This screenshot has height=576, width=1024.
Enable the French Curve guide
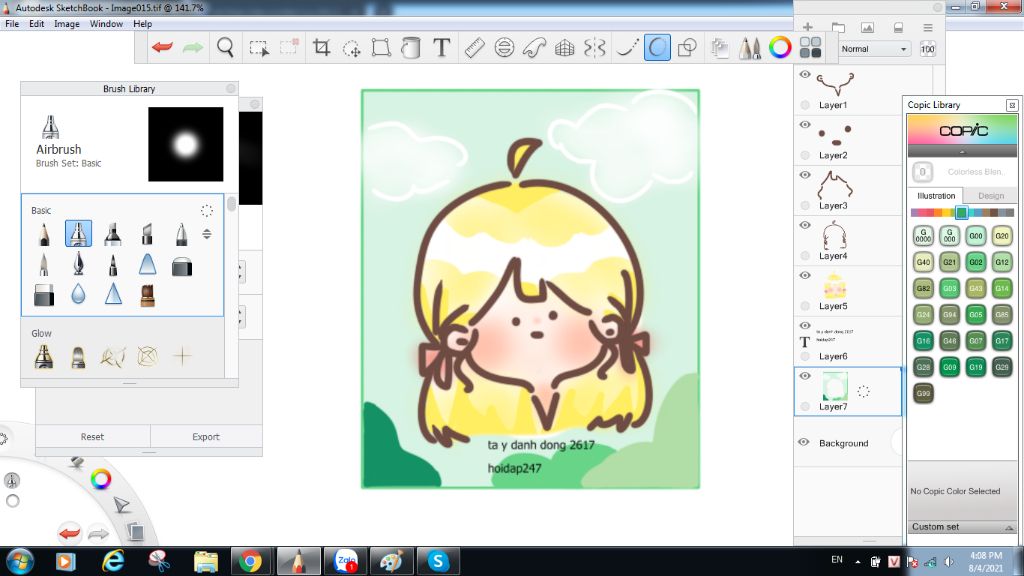(534, 48)
